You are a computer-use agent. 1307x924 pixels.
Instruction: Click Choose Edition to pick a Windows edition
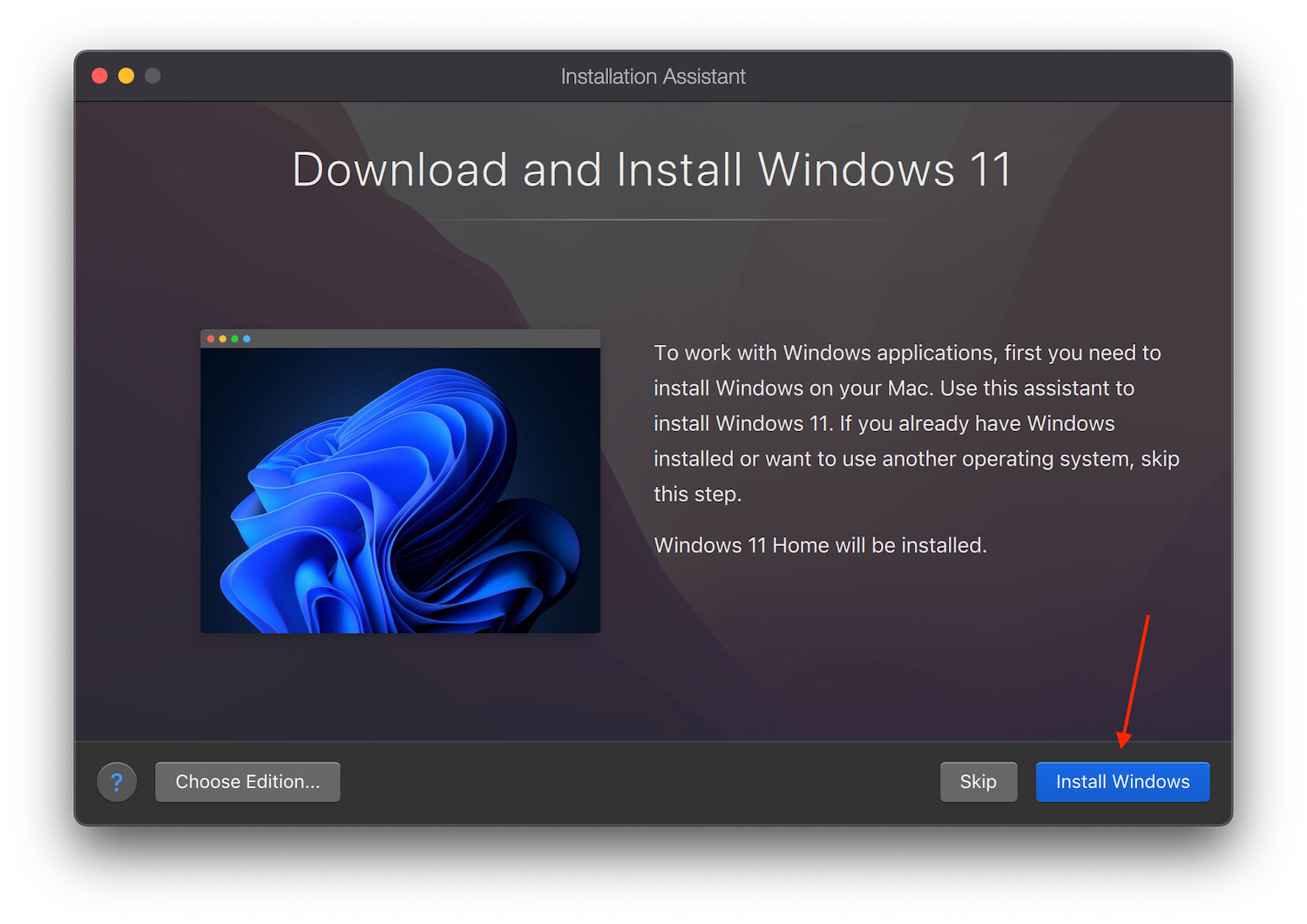pyautogui.click(x=247, y=781)
